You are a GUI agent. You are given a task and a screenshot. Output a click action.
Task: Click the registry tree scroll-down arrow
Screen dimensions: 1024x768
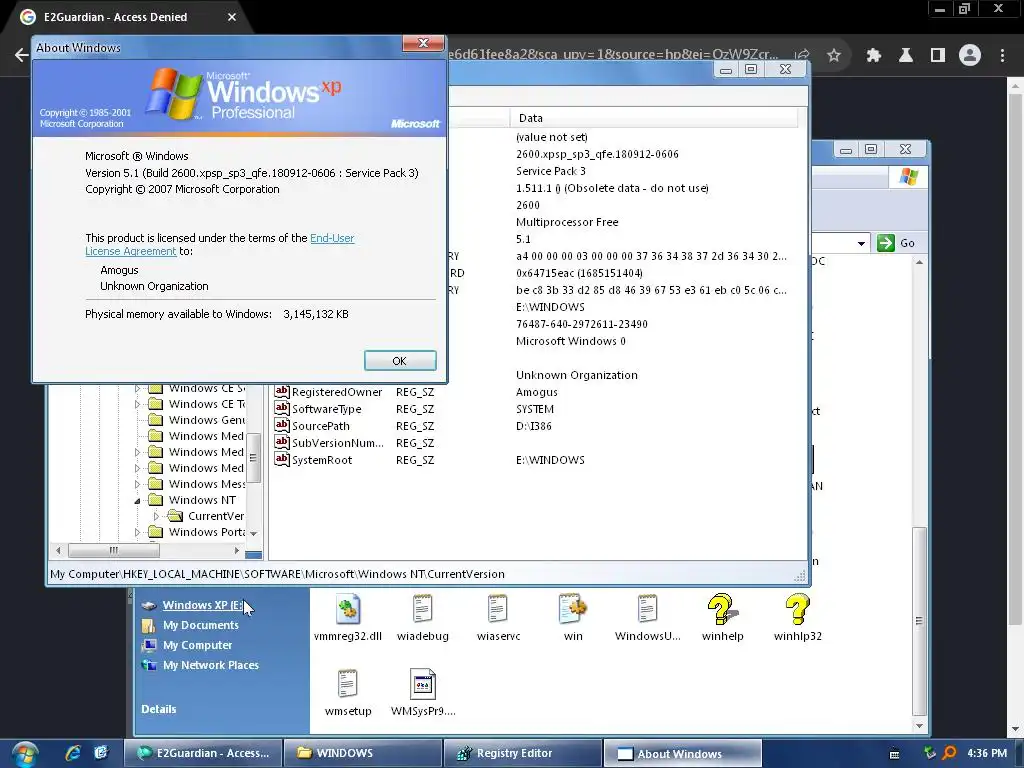(x=253, y=534)
